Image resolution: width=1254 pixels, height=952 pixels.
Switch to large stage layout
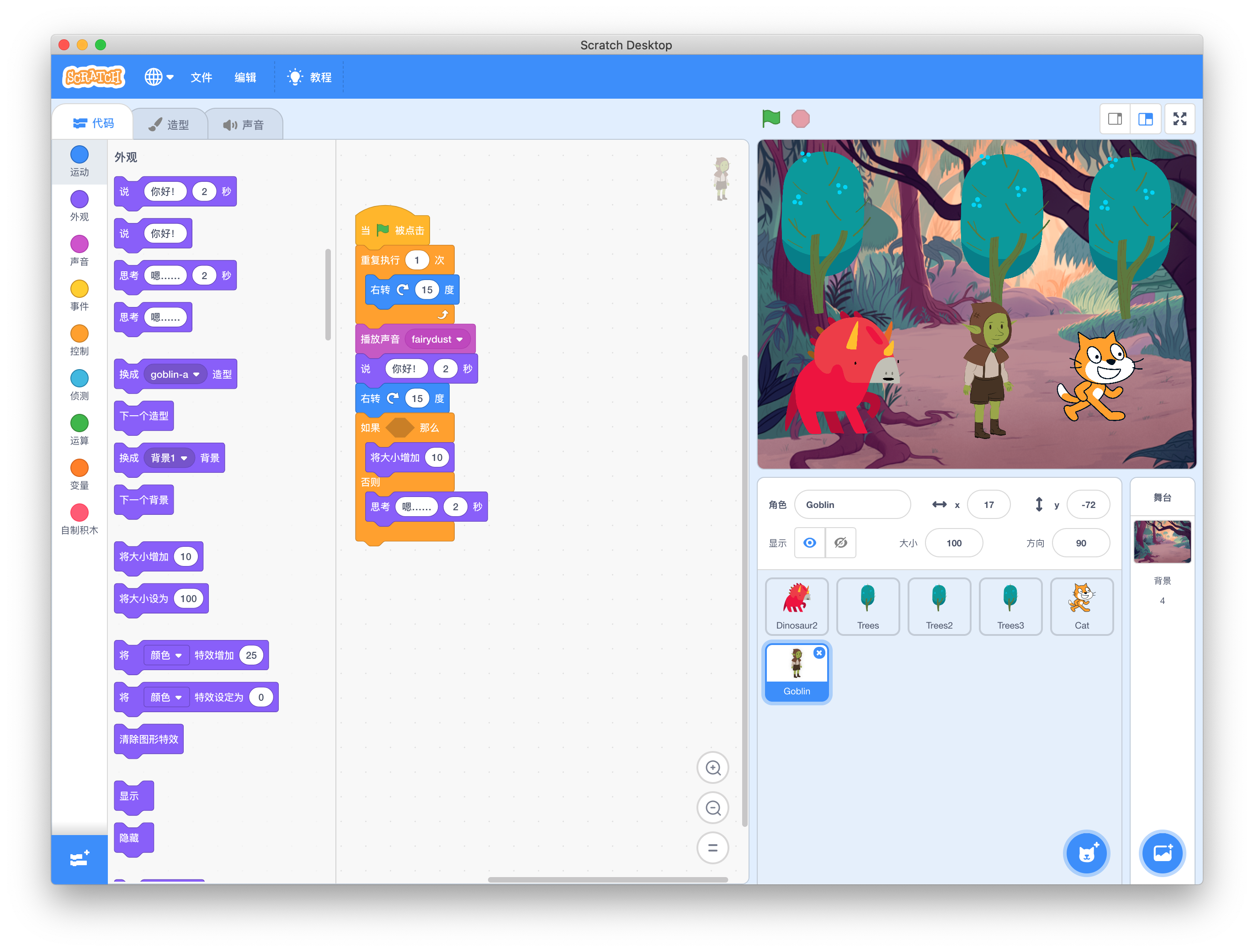(1146, 119)
